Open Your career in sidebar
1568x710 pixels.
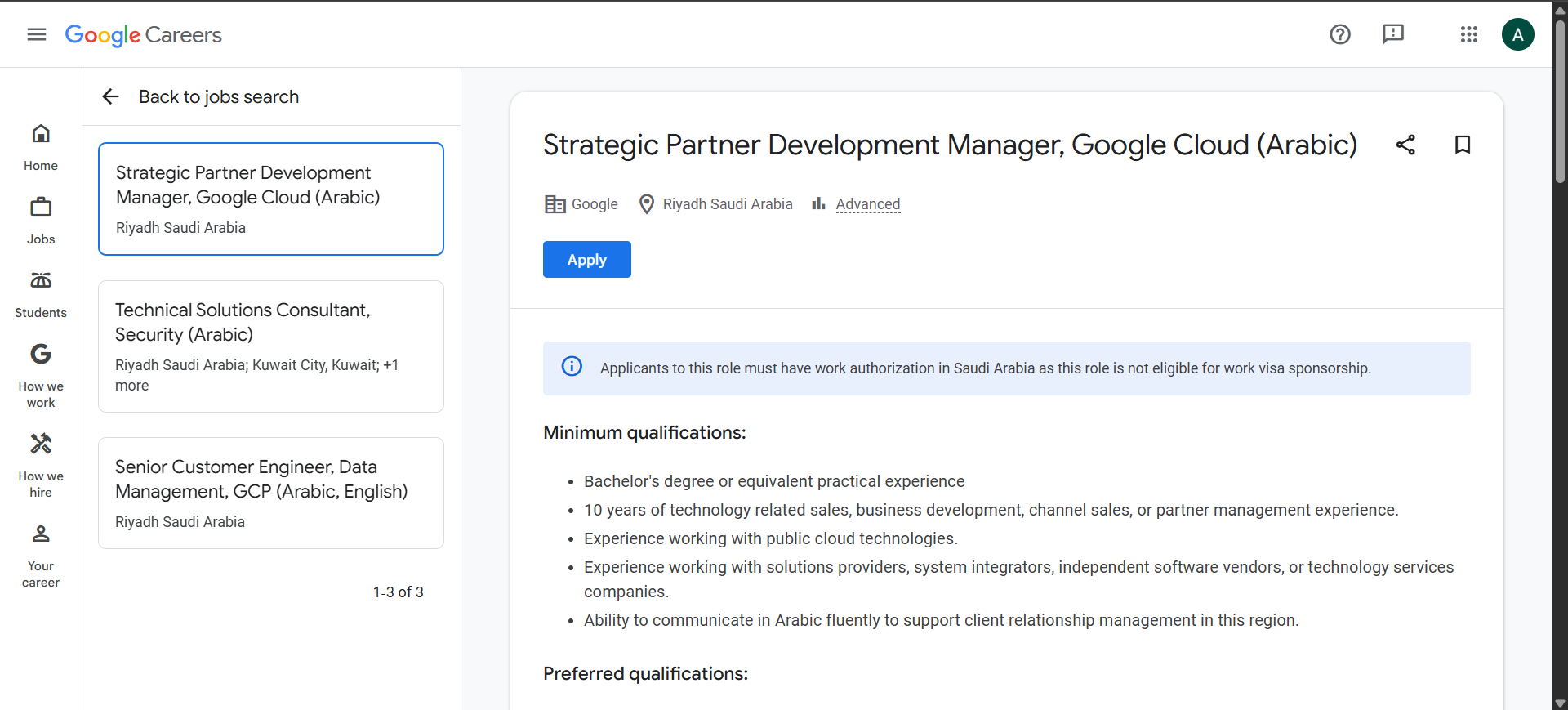41,556
